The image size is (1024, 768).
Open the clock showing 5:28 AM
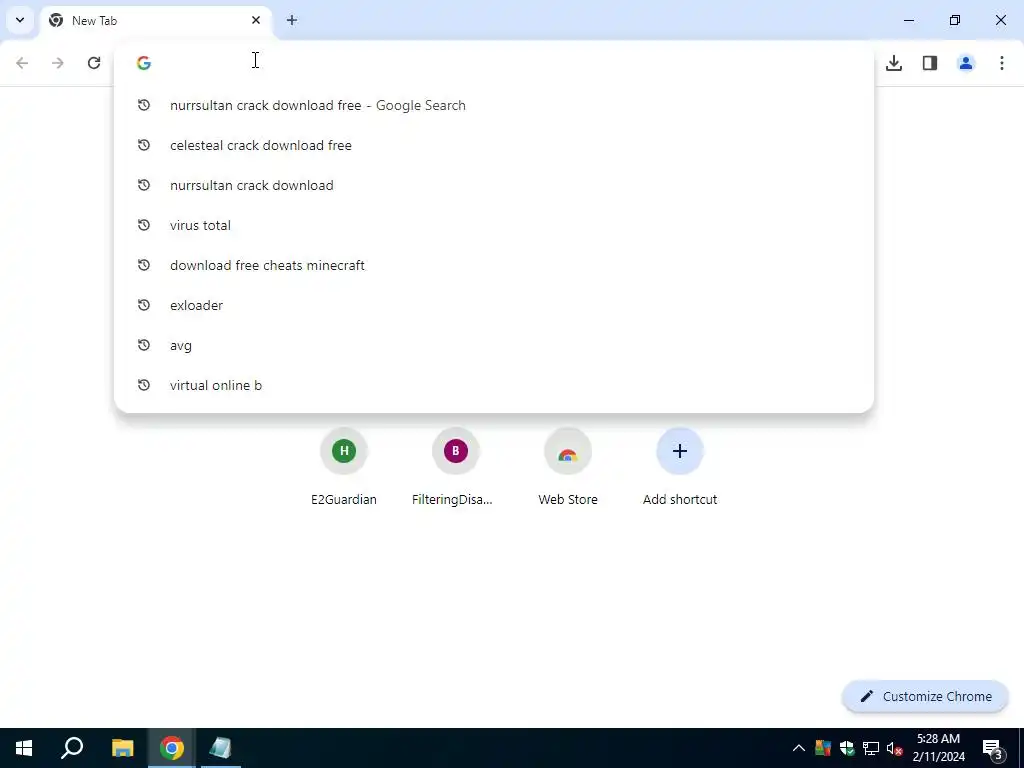click(x=938, y=748)
